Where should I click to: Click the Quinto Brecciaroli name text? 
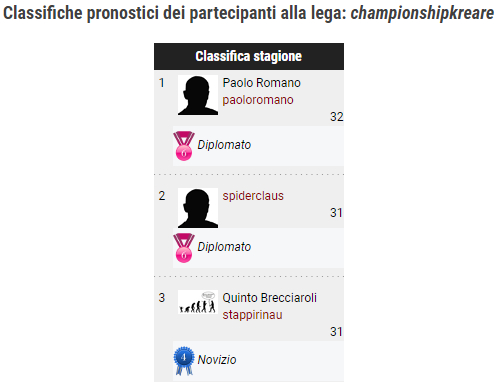(270, 298)
